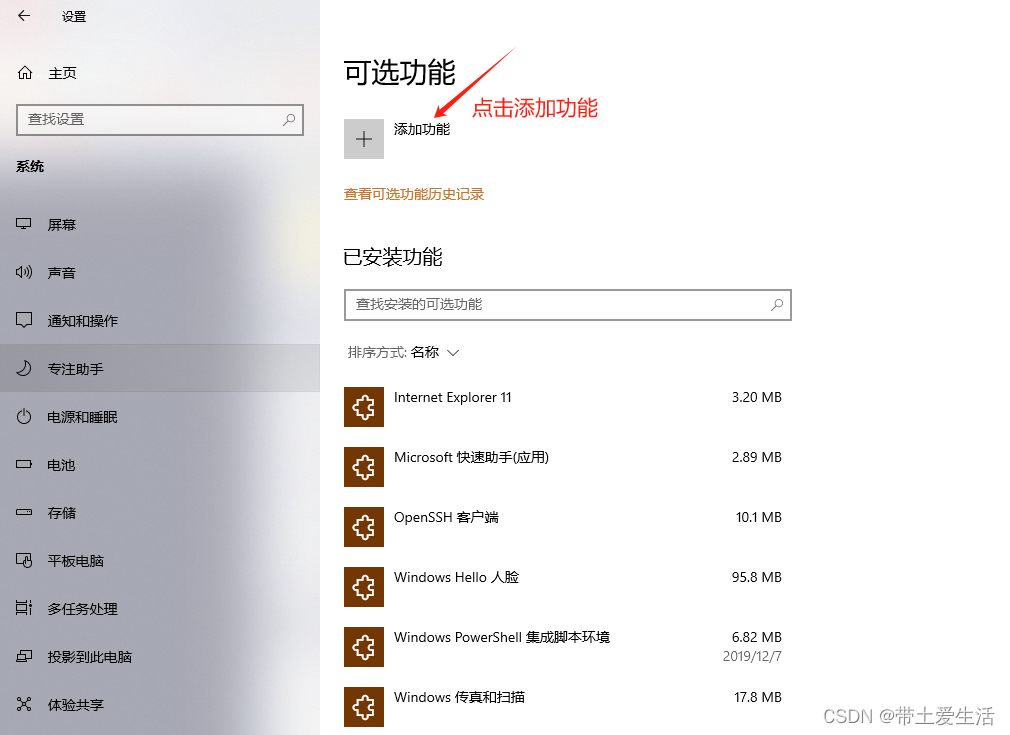
Task: Click the 电源和睡眠 power icon
Action: tap(24, 416)
